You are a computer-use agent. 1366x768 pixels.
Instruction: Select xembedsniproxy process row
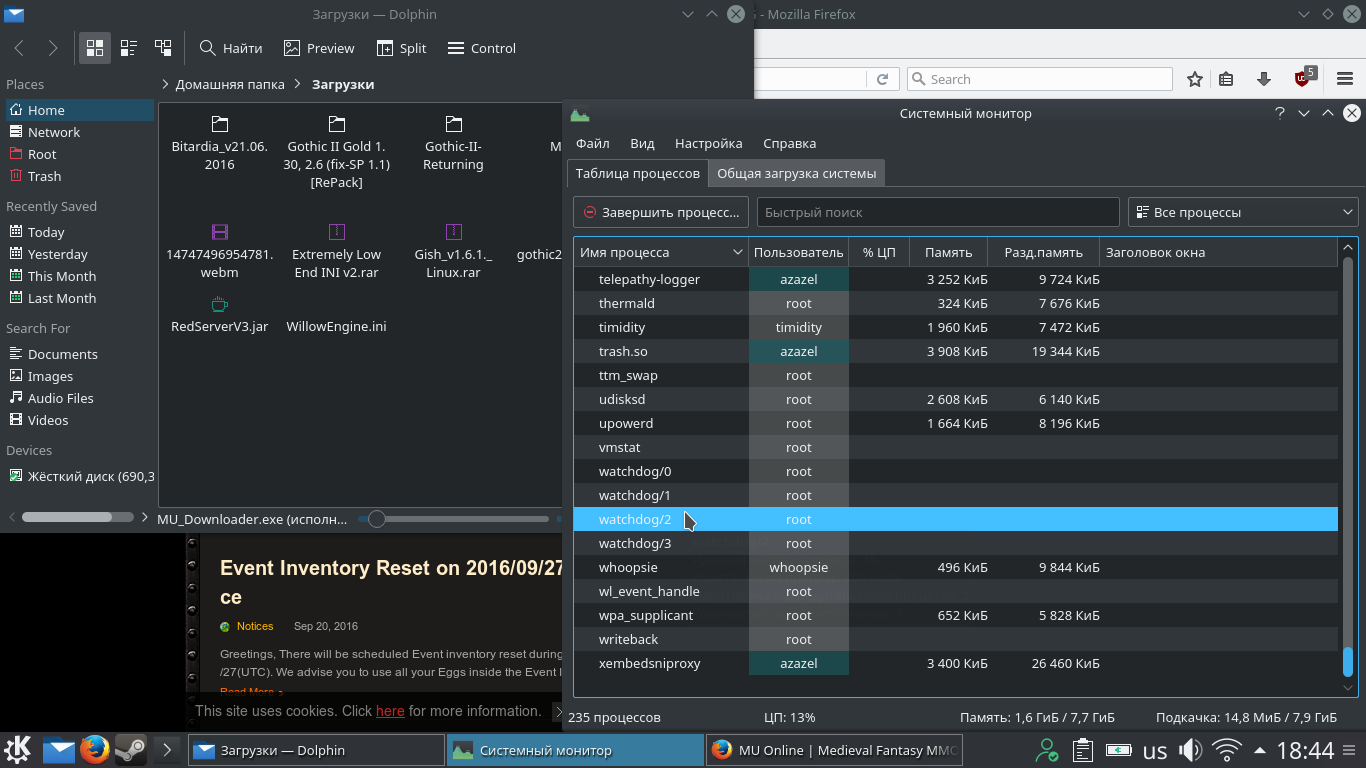pyautogui.click(x=956, y=663)
